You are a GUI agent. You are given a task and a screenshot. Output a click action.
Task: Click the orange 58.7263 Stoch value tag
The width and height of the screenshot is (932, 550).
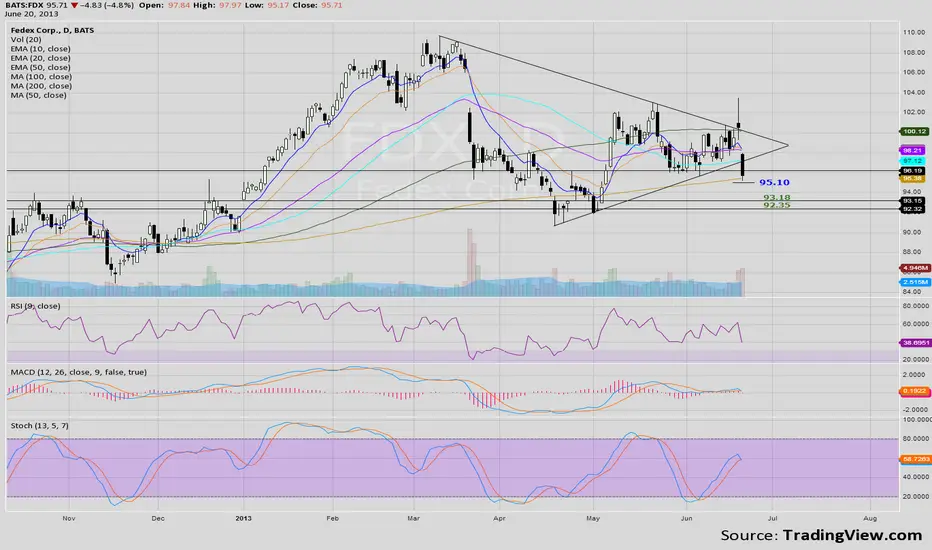click(x=915, y=459)
